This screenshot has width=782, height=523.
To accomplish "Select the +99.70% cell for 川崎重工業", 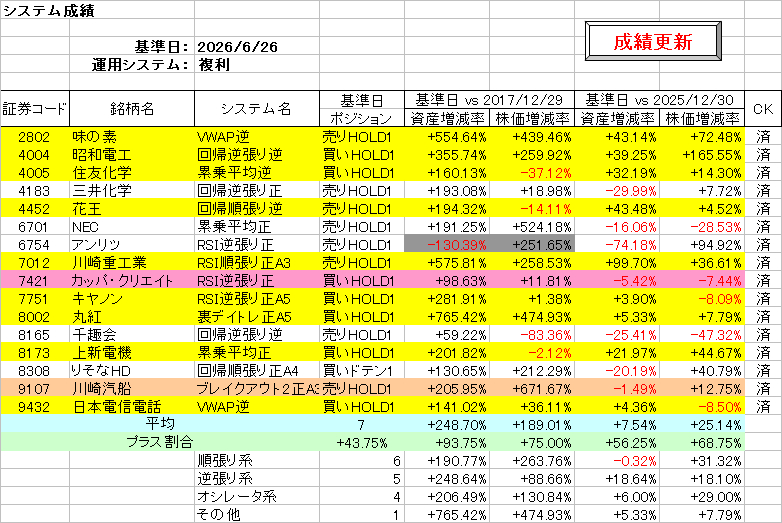I will (617, 263).
